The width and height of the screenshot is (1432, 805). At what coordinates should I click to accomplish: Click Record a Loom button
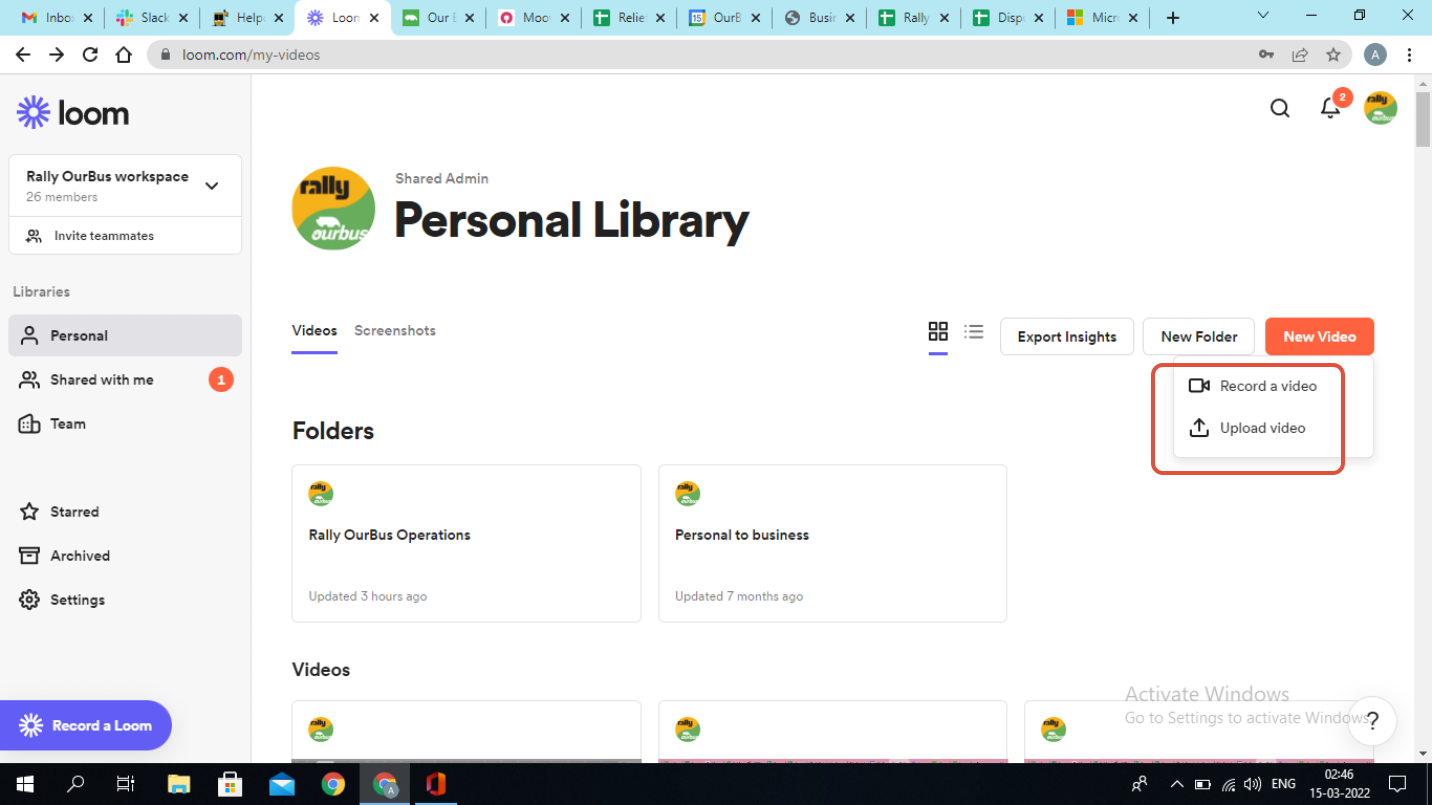(86, 726)
